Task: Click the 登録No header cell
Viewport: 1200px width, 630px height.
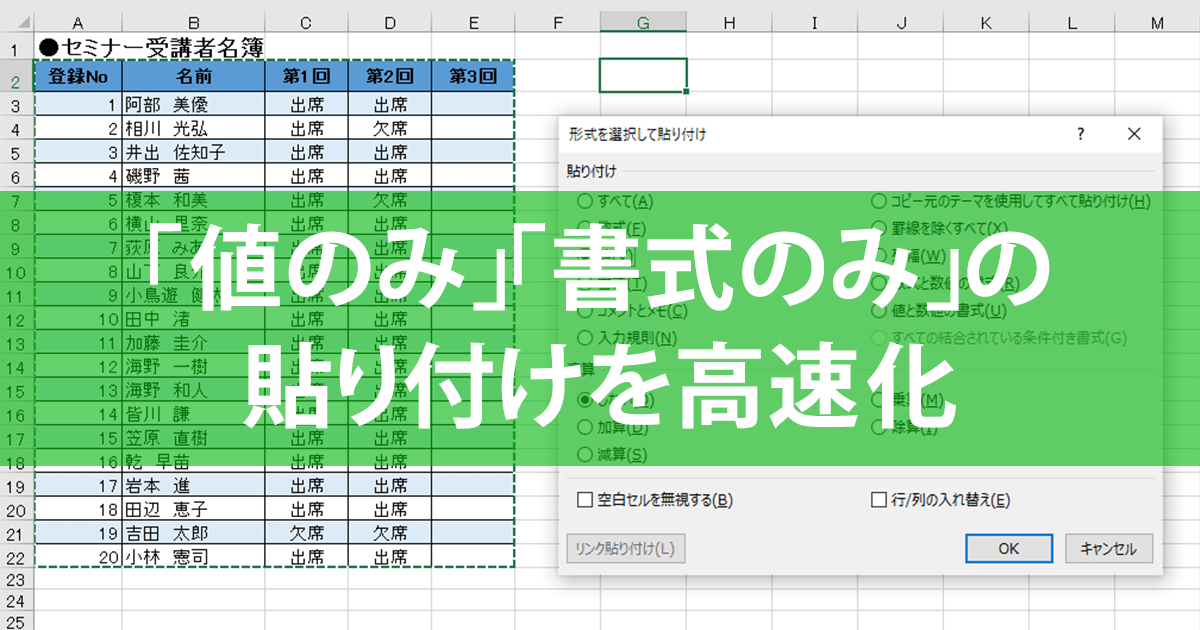Action: [x=78, y=76]
